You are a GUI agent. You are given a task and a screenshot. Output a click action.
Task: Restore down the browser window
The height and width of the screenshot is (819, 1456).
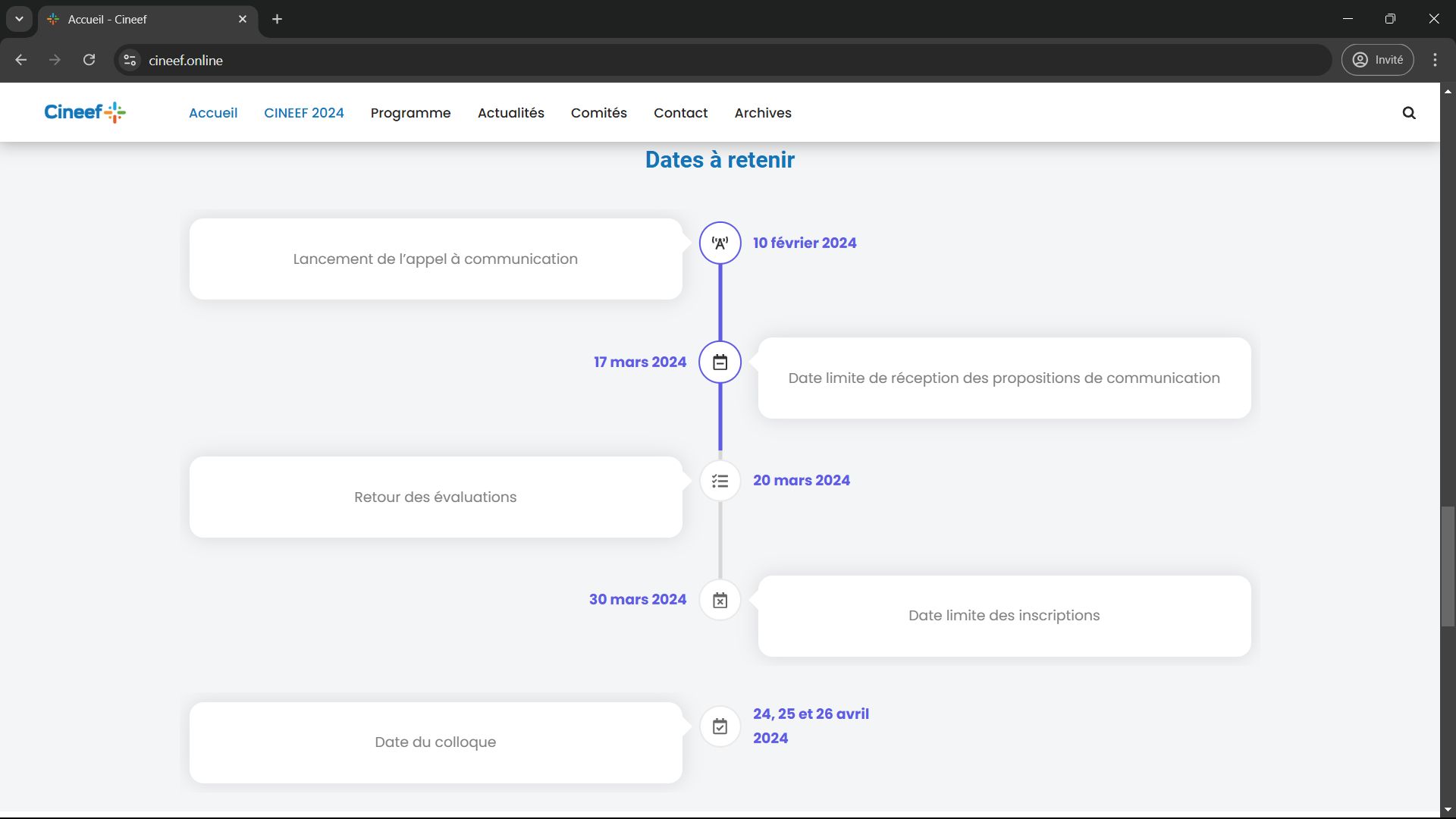click(1390, 19)
